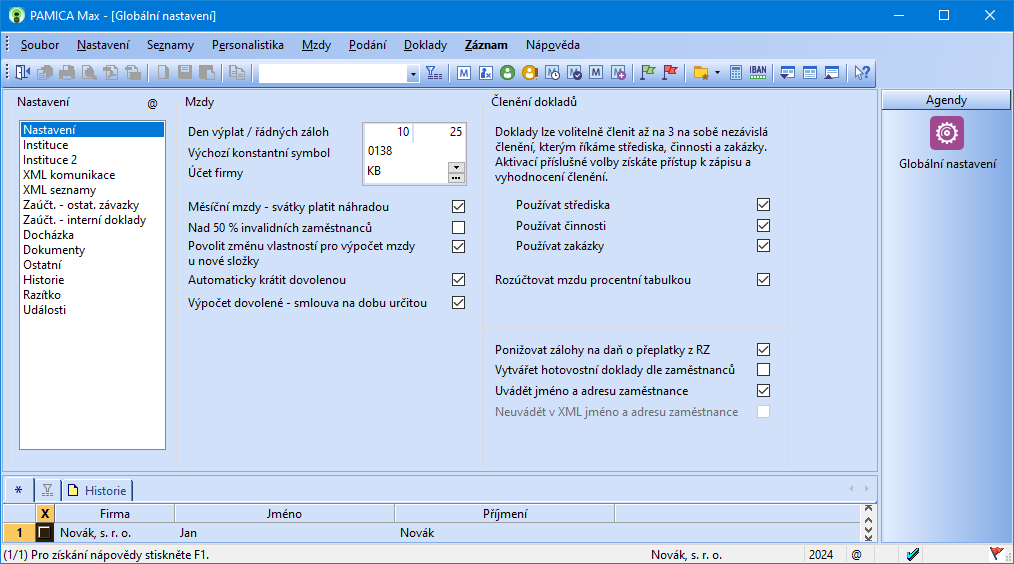The width and height of the screenshot is (1014, 564).
Task: Click the greyed-out copy record icon
Action: click(x=237, y=73)
